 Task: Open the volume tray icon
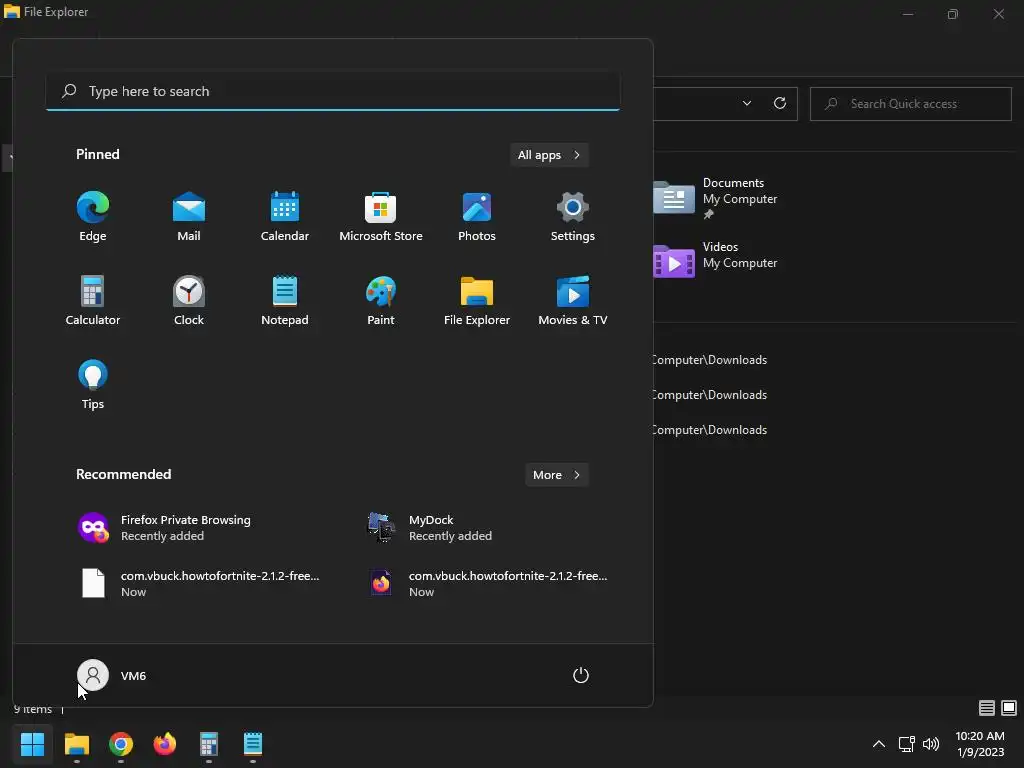(931, 744)
